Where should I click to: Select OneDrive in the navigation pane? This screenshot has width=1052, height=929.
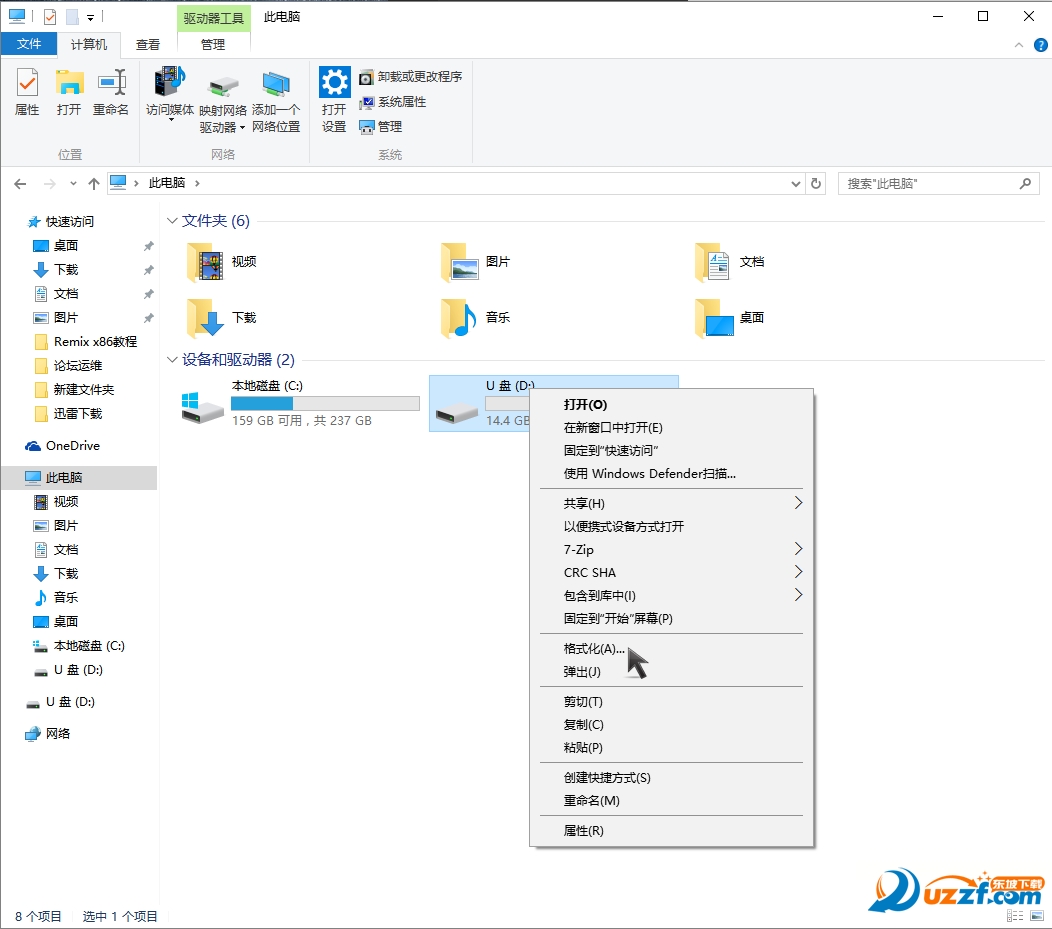click(72, 446)
